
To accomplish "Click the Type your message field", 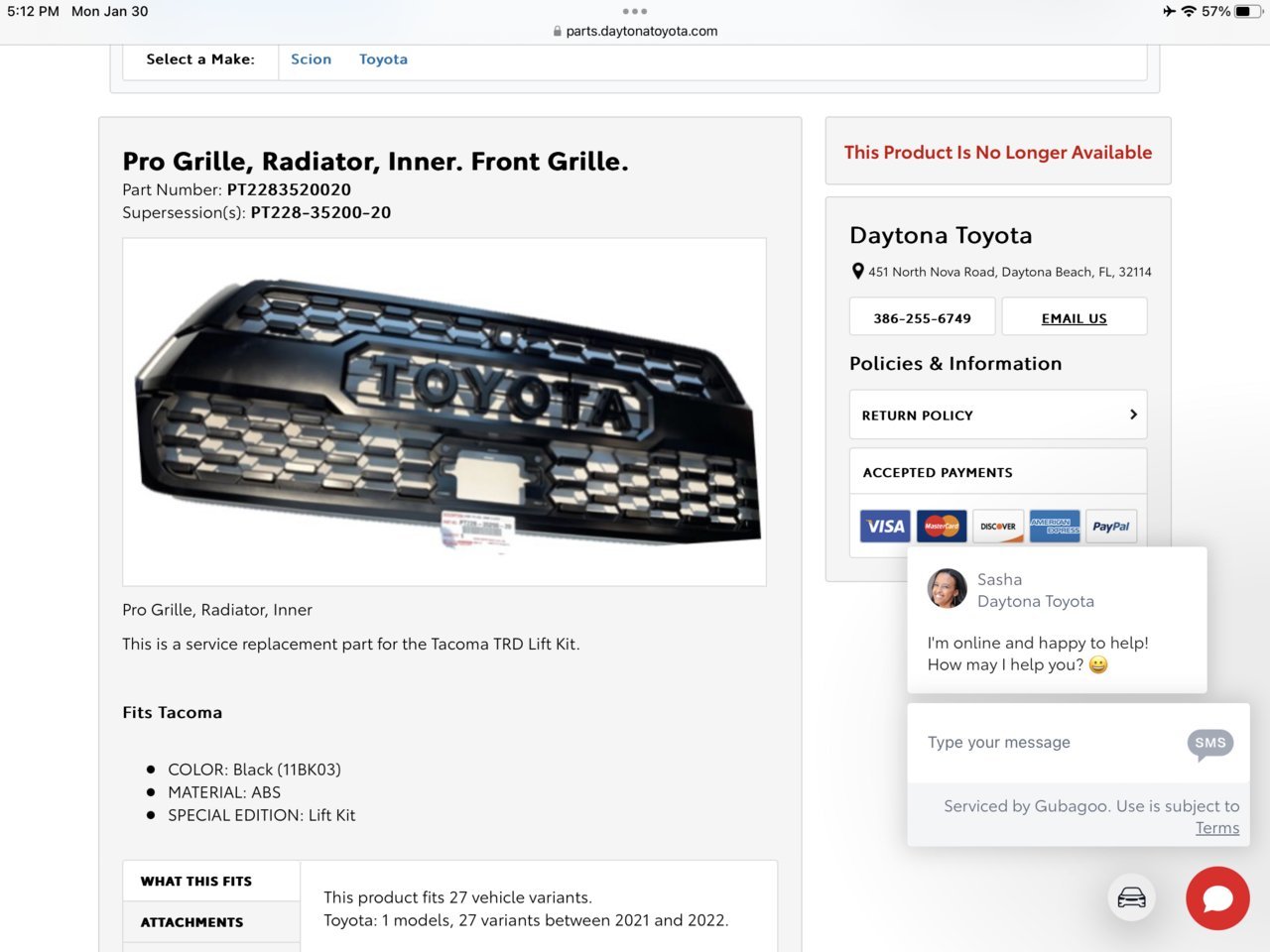I will (1047, 743).
